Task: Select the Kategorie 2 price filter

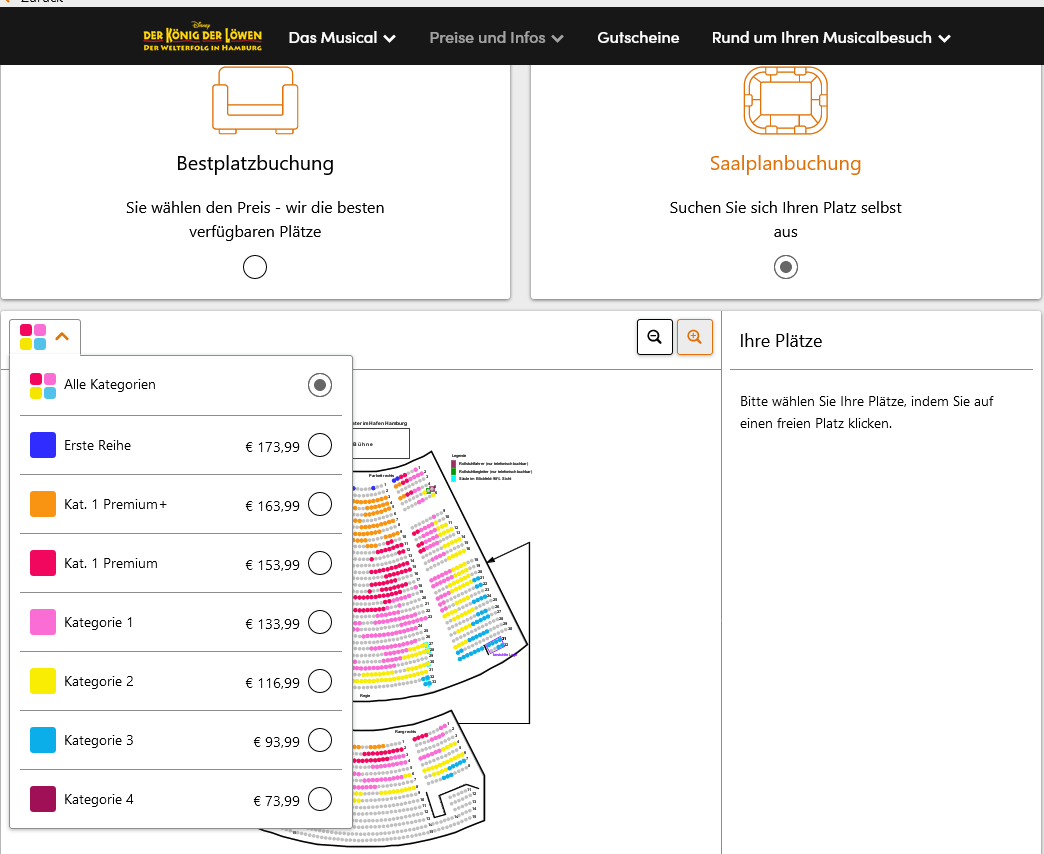Action: click(319, 681)
